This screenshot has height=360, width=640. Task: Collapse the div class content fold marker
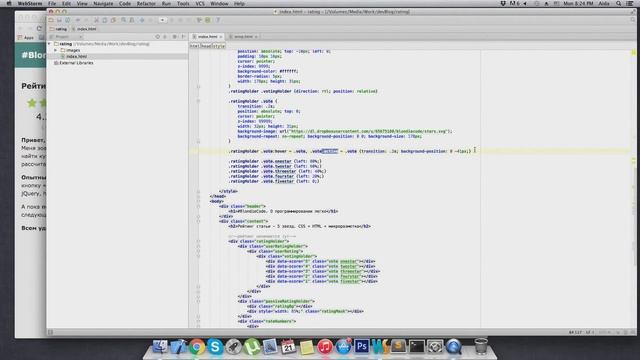(x=198, y=221)
